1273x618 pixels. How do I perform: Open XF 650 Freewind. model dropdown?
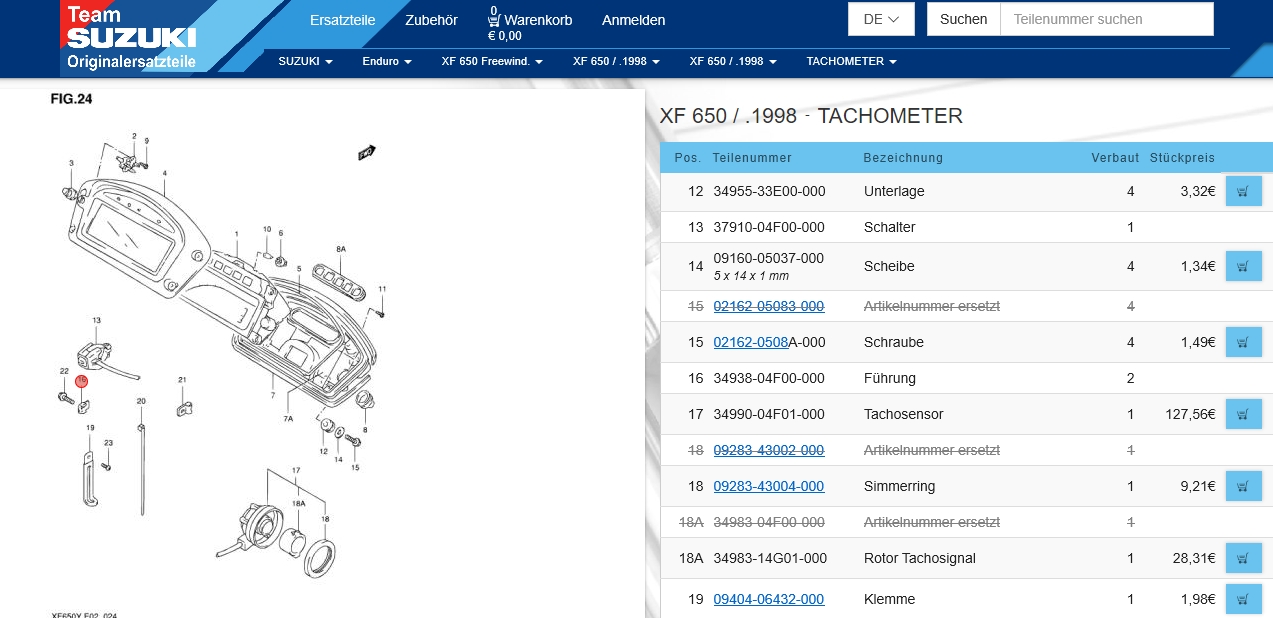[492, 61]
